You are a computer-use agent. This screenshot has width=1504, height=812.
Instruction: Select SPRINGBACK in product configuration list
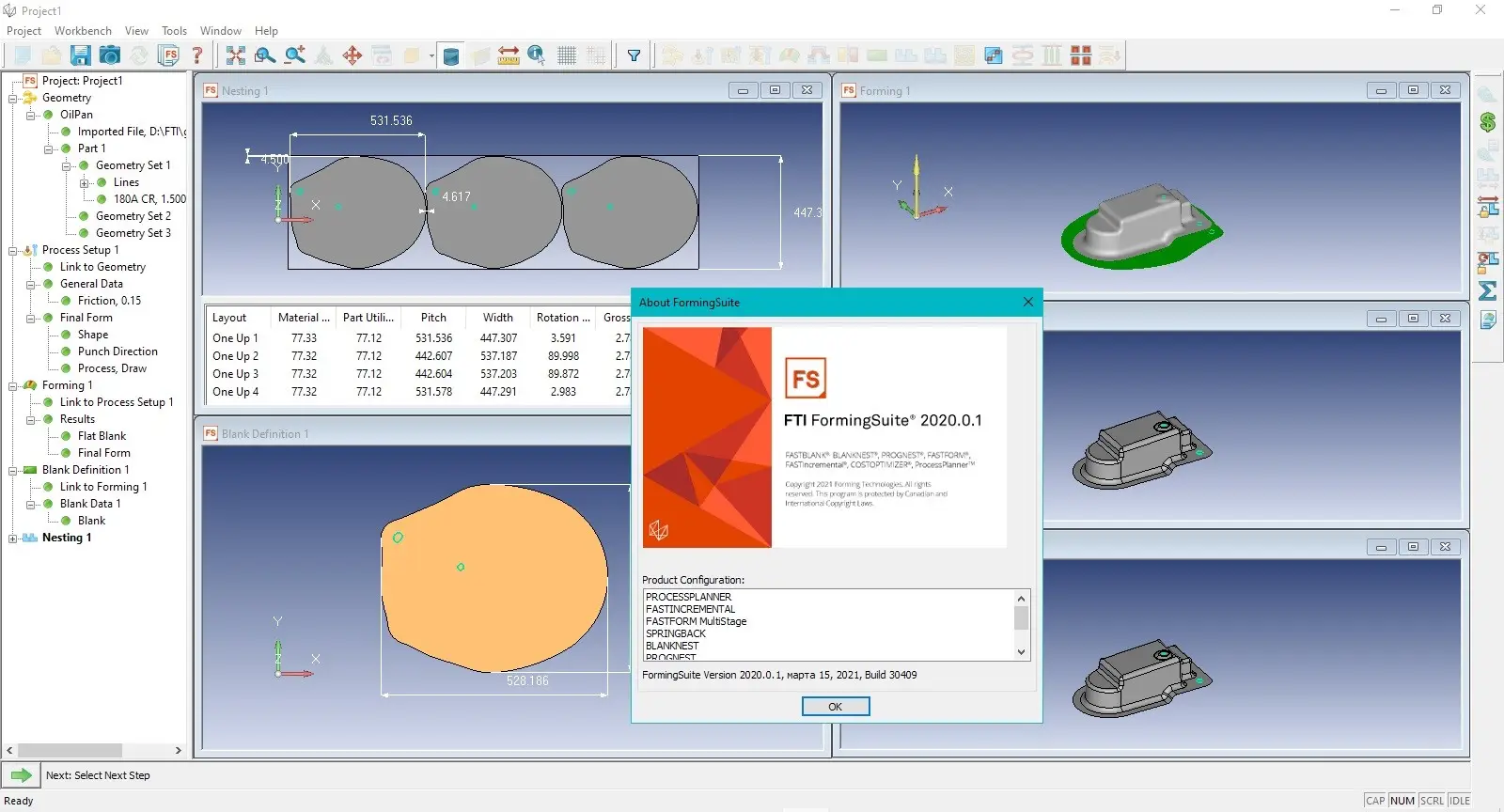coord(676,633)
